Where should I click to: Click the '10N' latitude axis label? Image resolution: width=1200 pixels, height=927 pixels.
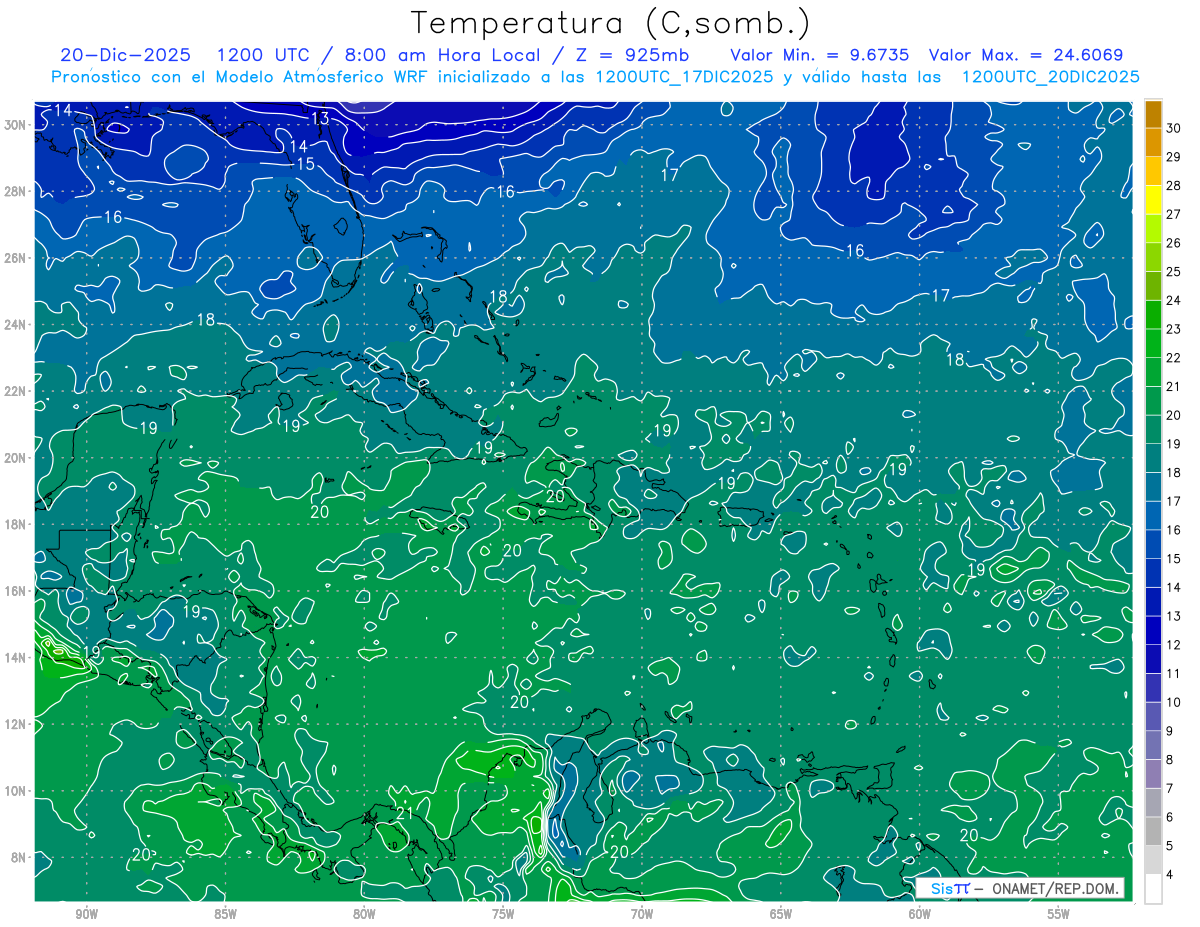click(17, 791)
